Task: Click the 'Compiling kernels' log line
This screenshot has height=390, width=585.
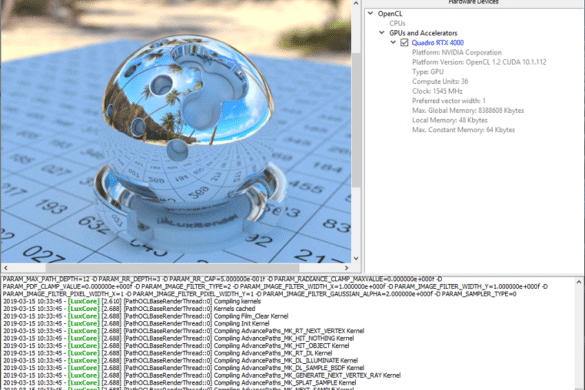Action: (x=132, y=301)
